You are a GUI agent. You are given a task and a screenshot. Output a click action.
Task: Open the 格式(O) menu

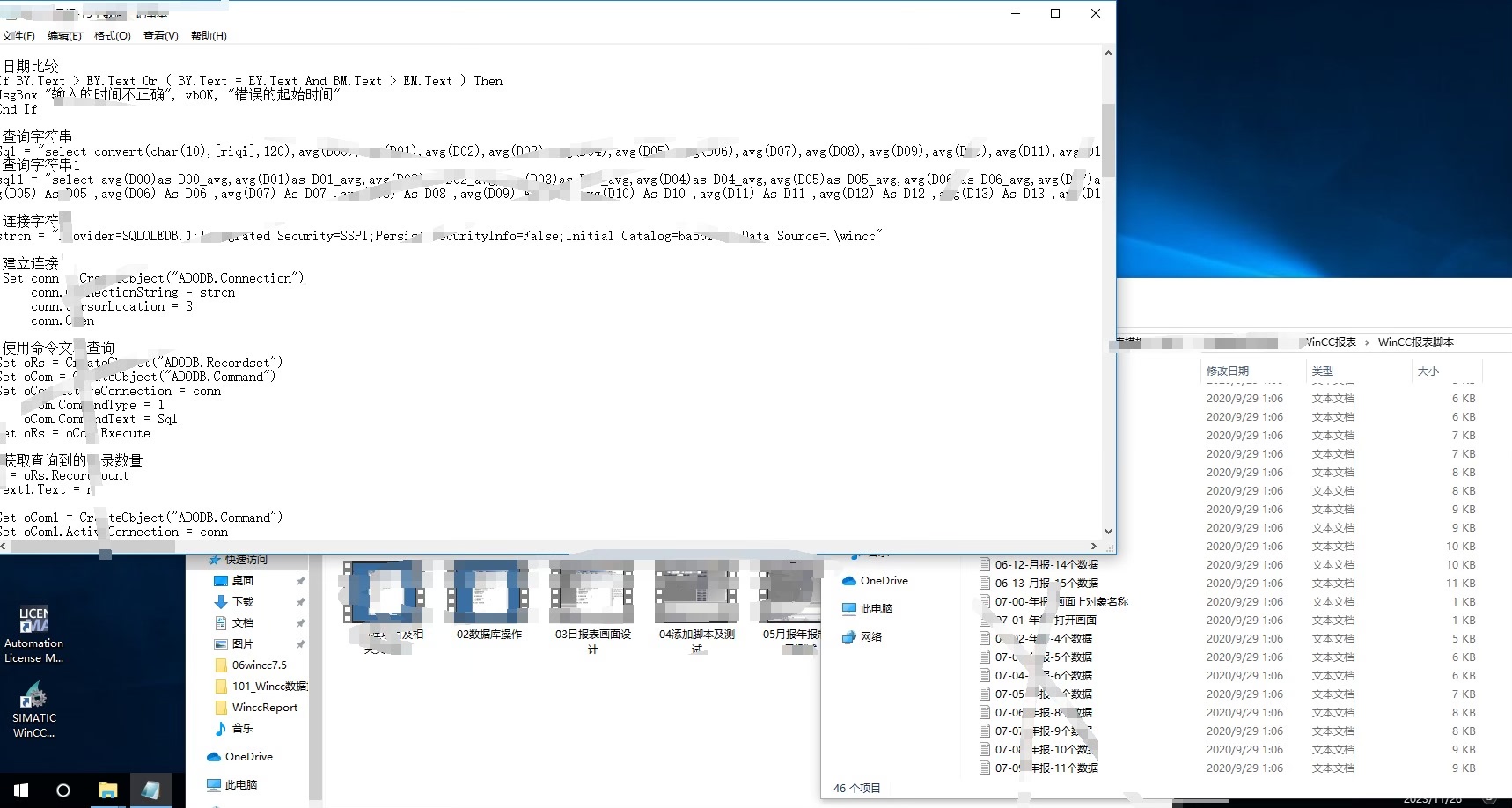tap(112, 36)
